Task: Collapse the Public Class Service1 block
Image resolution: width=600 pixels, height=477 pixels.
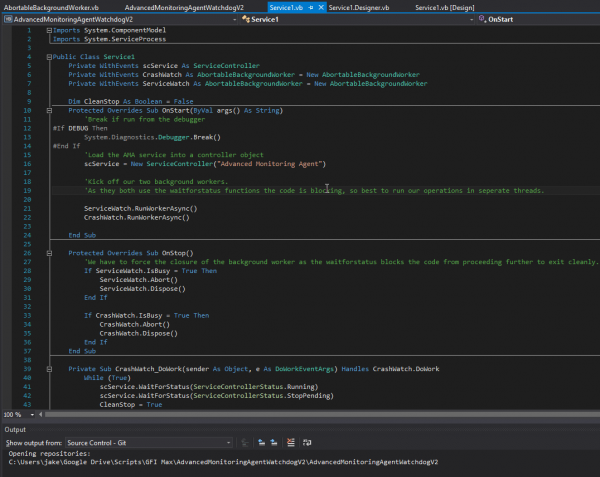Action: (50, 57)
